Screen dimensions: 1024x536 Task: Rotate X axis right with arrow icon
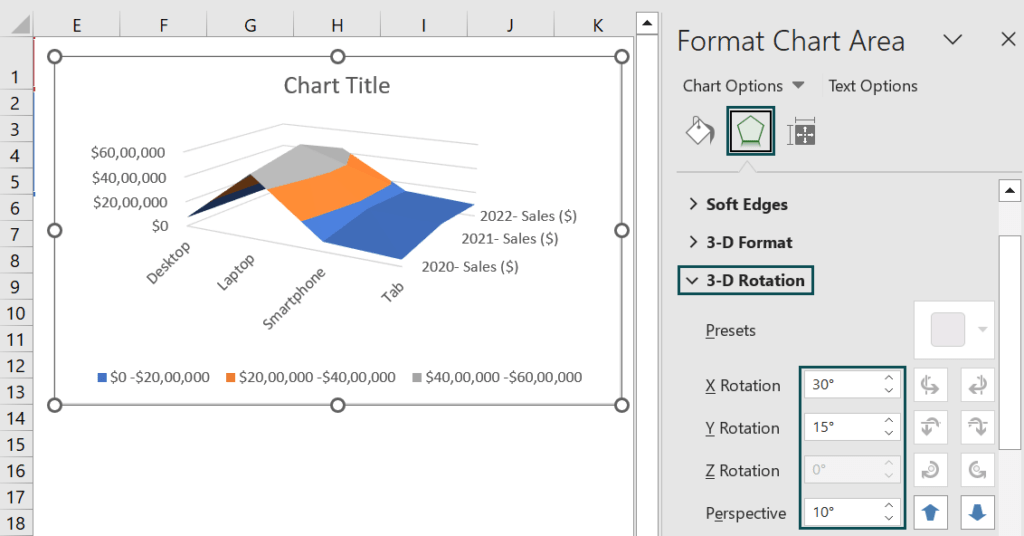tap(977, 385)
